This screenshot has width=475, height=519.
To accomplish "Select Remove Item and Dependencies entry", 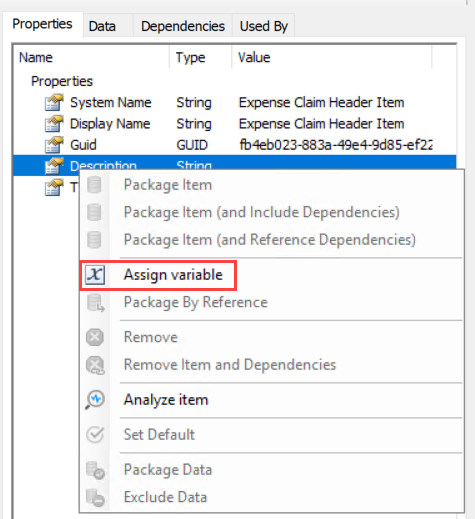I will click(x=230, y=365).
